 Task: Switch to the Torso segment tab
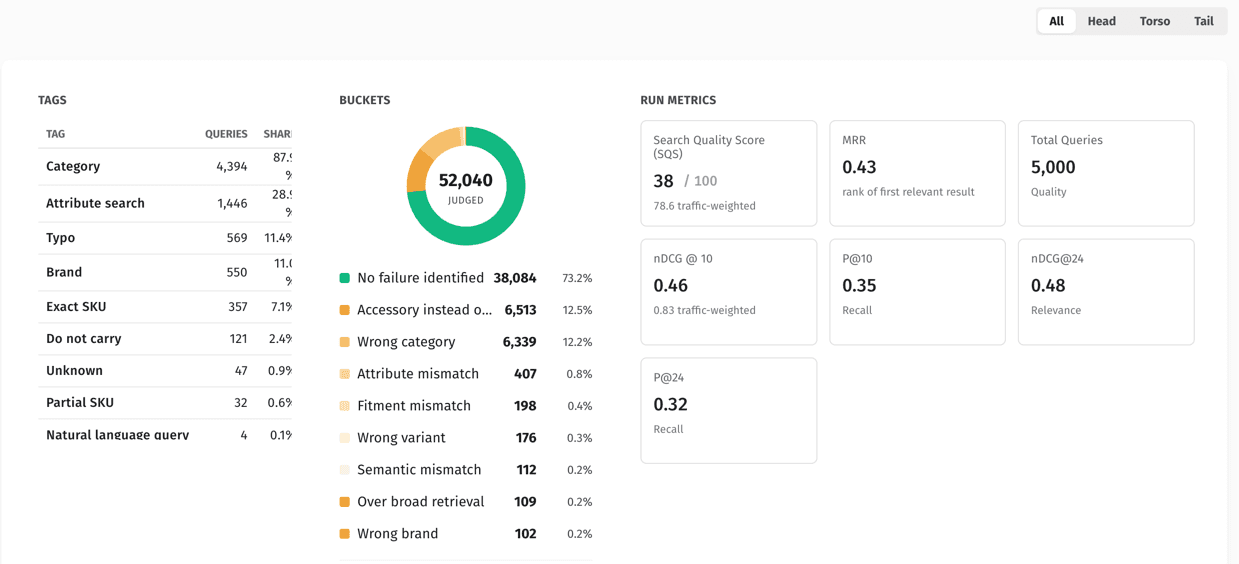click(x=1154, y=21)
